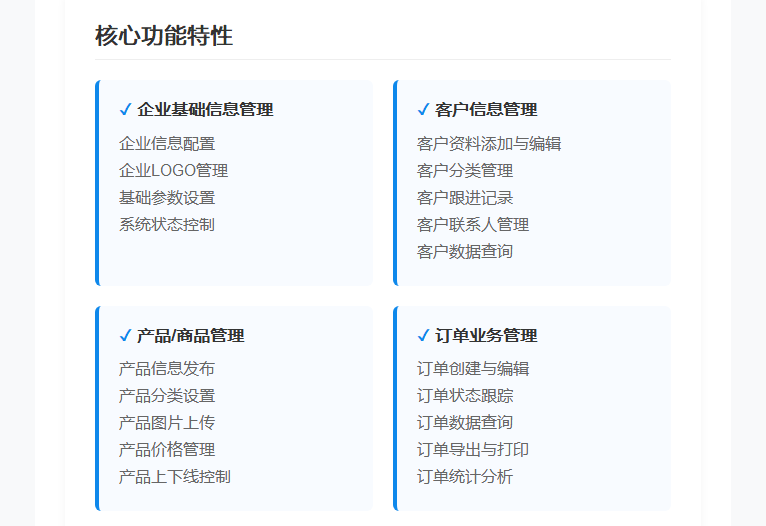
Task: Click the 客户信息管理 card title
Action: (486, 109)
